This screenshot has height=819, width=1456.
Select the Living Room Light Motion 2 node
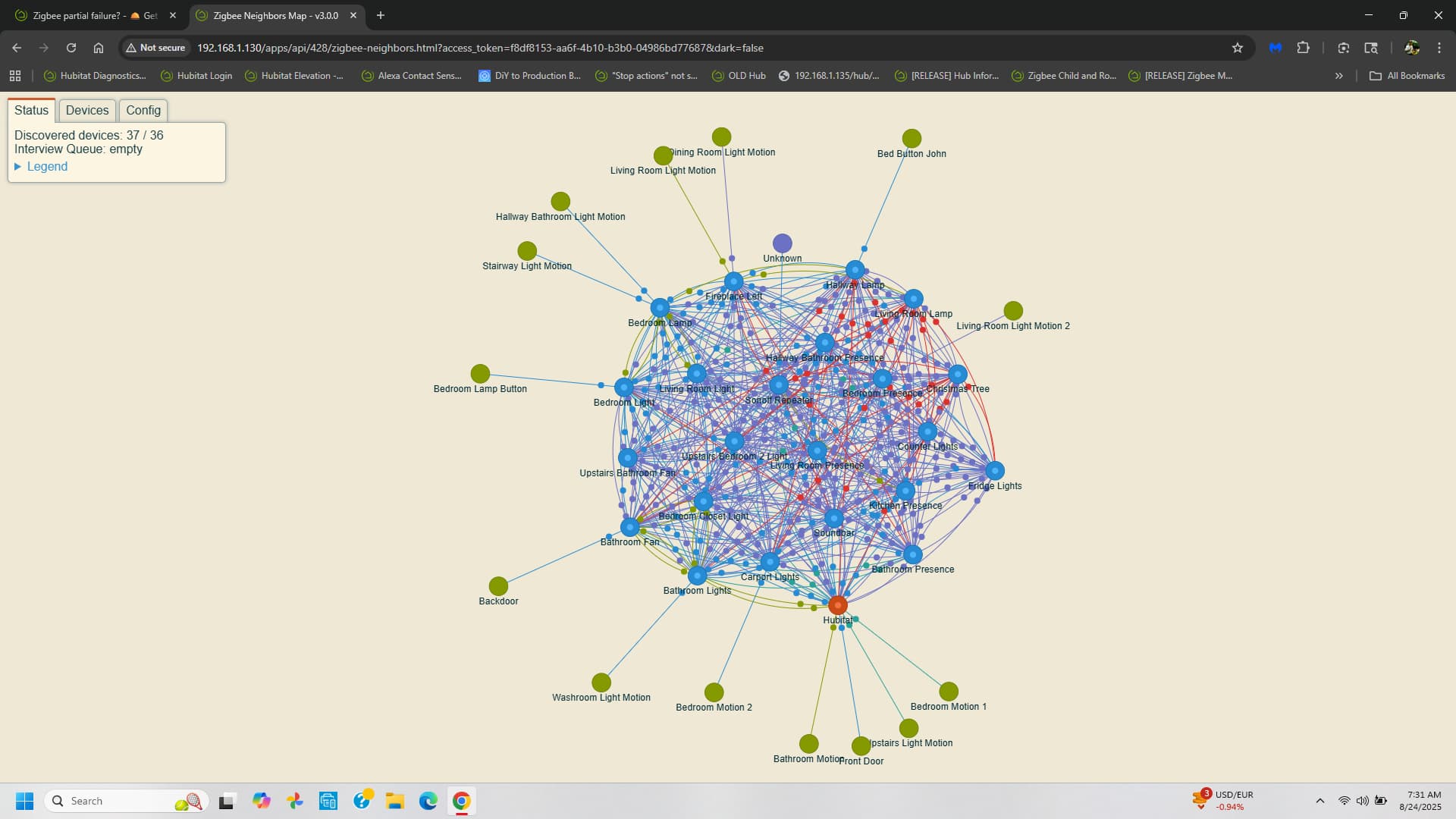(x=1013, y=310)
